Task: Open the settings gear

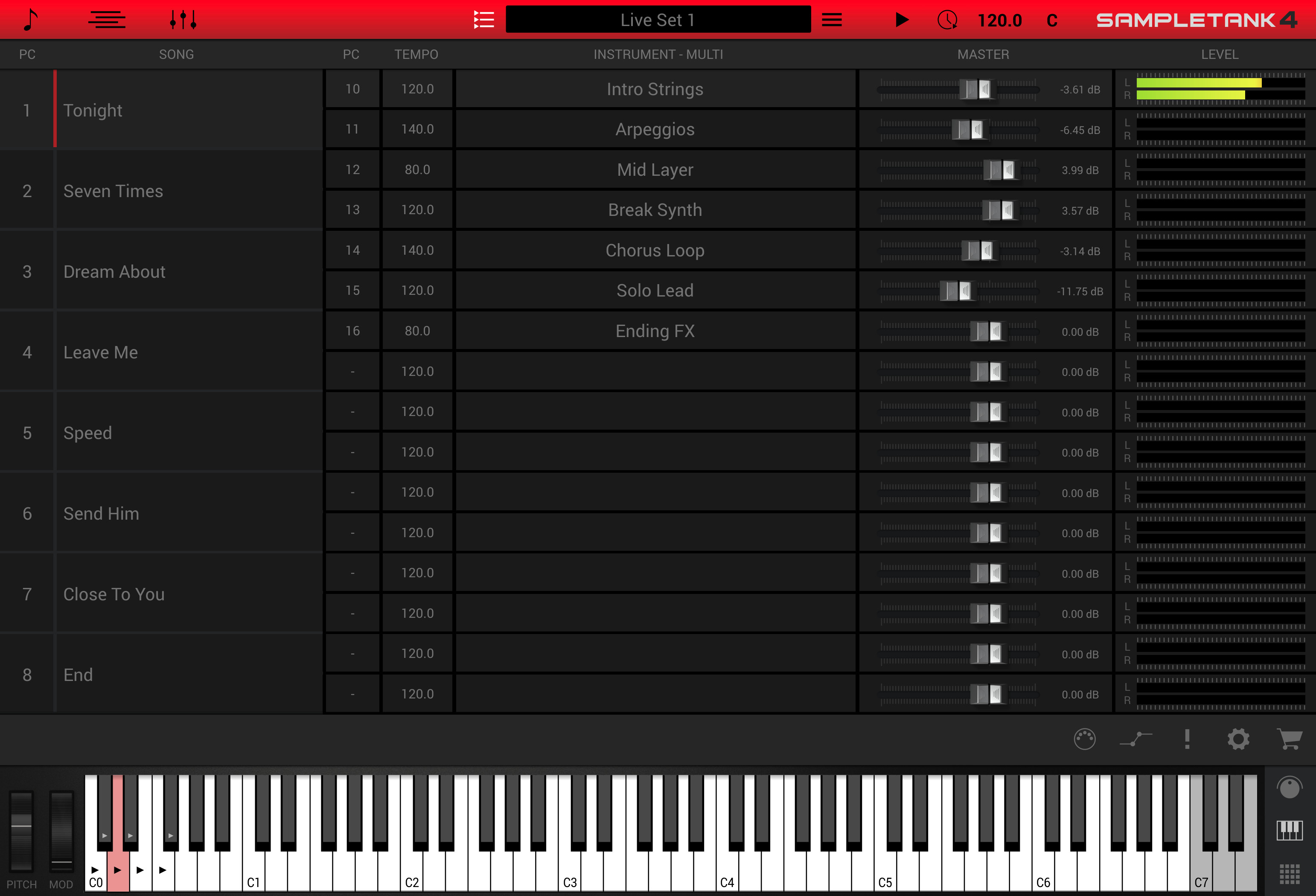Action: 1239,739
